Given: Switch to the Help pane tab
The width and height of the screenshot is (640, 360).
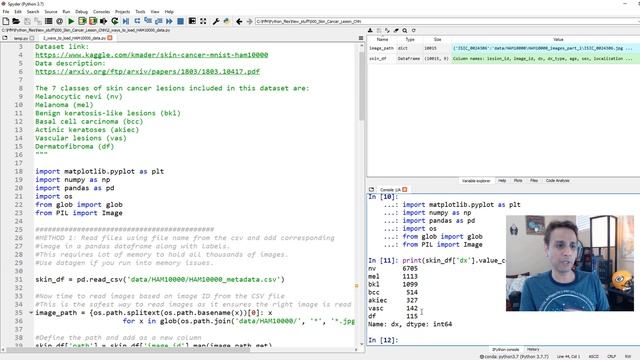Looking at the screenshot, I should click(x=502, y=180).
